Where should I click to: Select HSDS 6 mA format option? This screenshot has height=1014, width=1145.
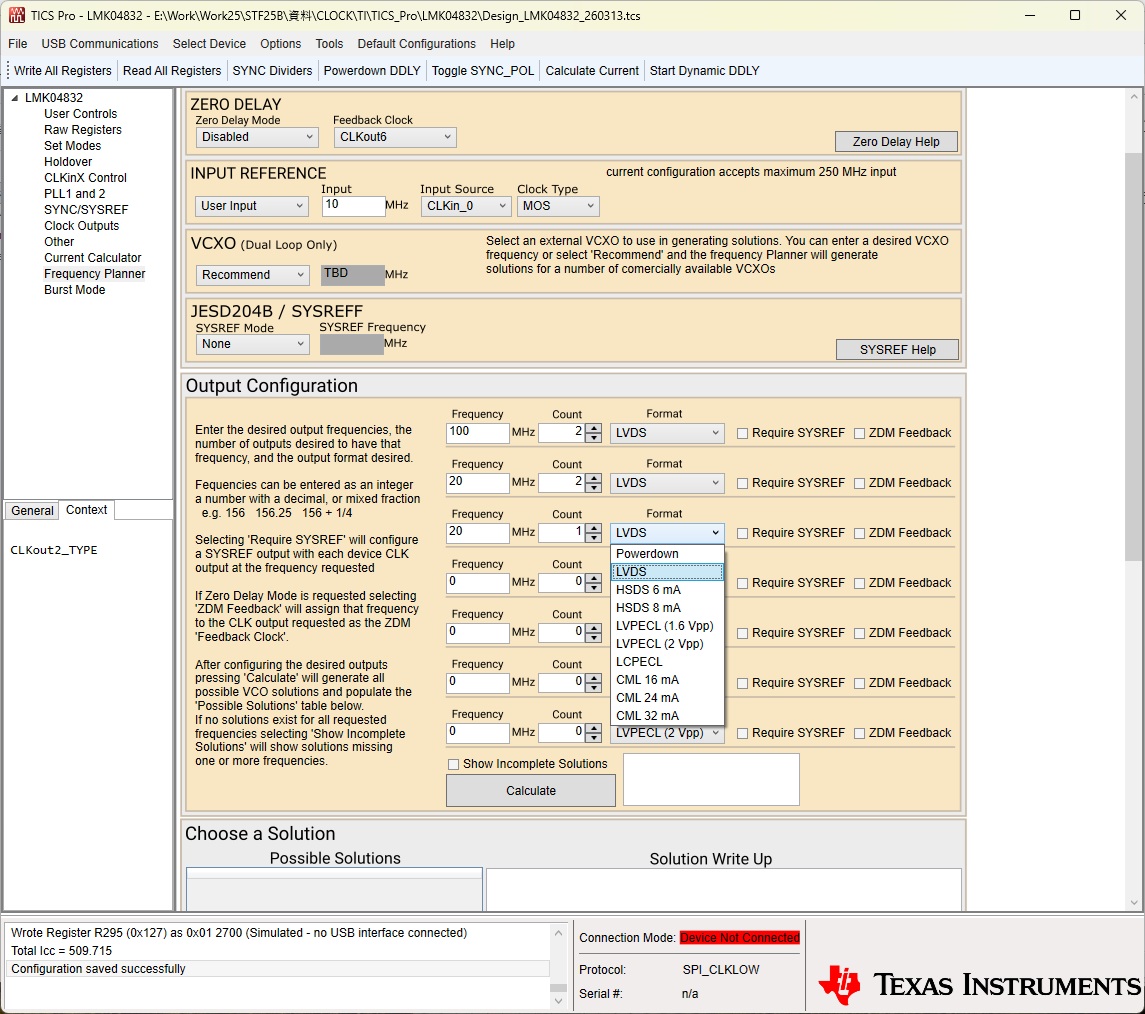(x=667, y=590)
